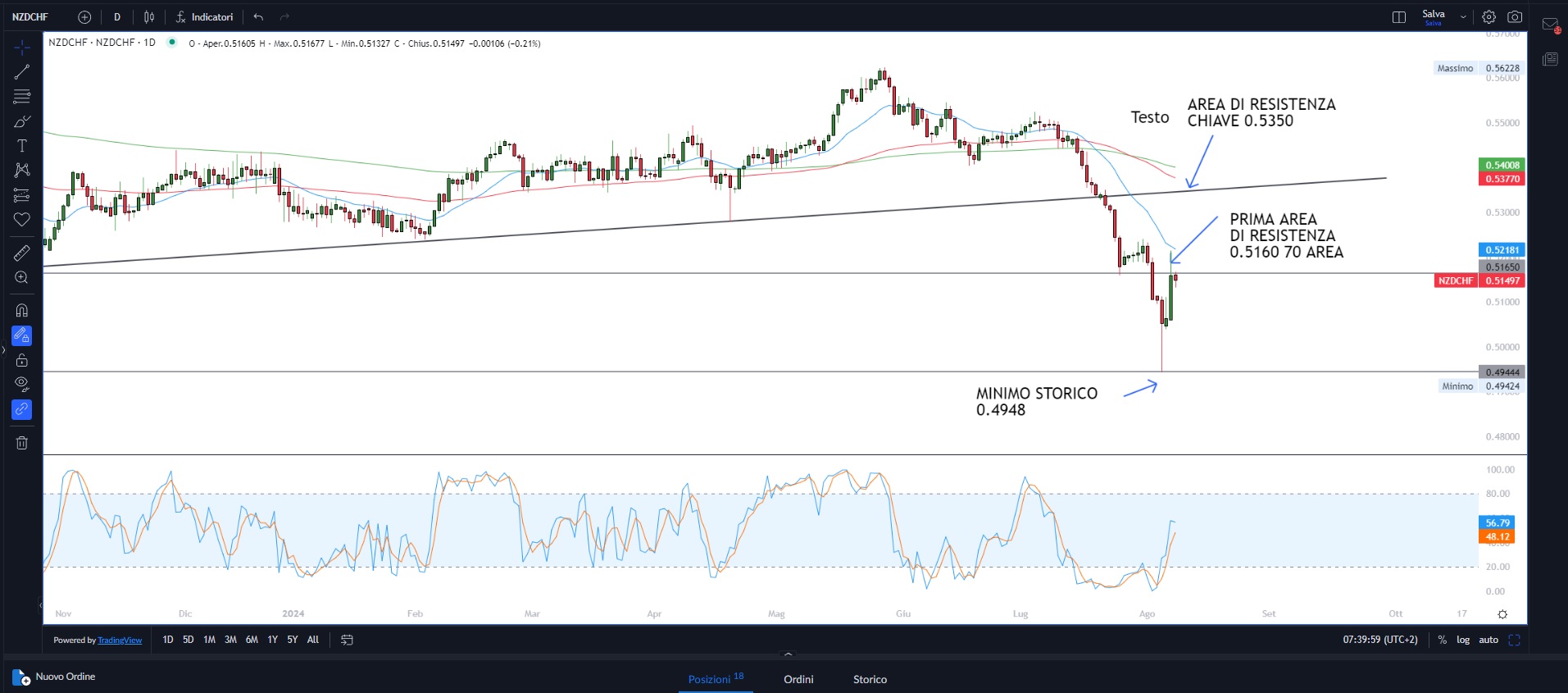
Task: Toggle magnet mode for drawings
Action: (22, 311)
